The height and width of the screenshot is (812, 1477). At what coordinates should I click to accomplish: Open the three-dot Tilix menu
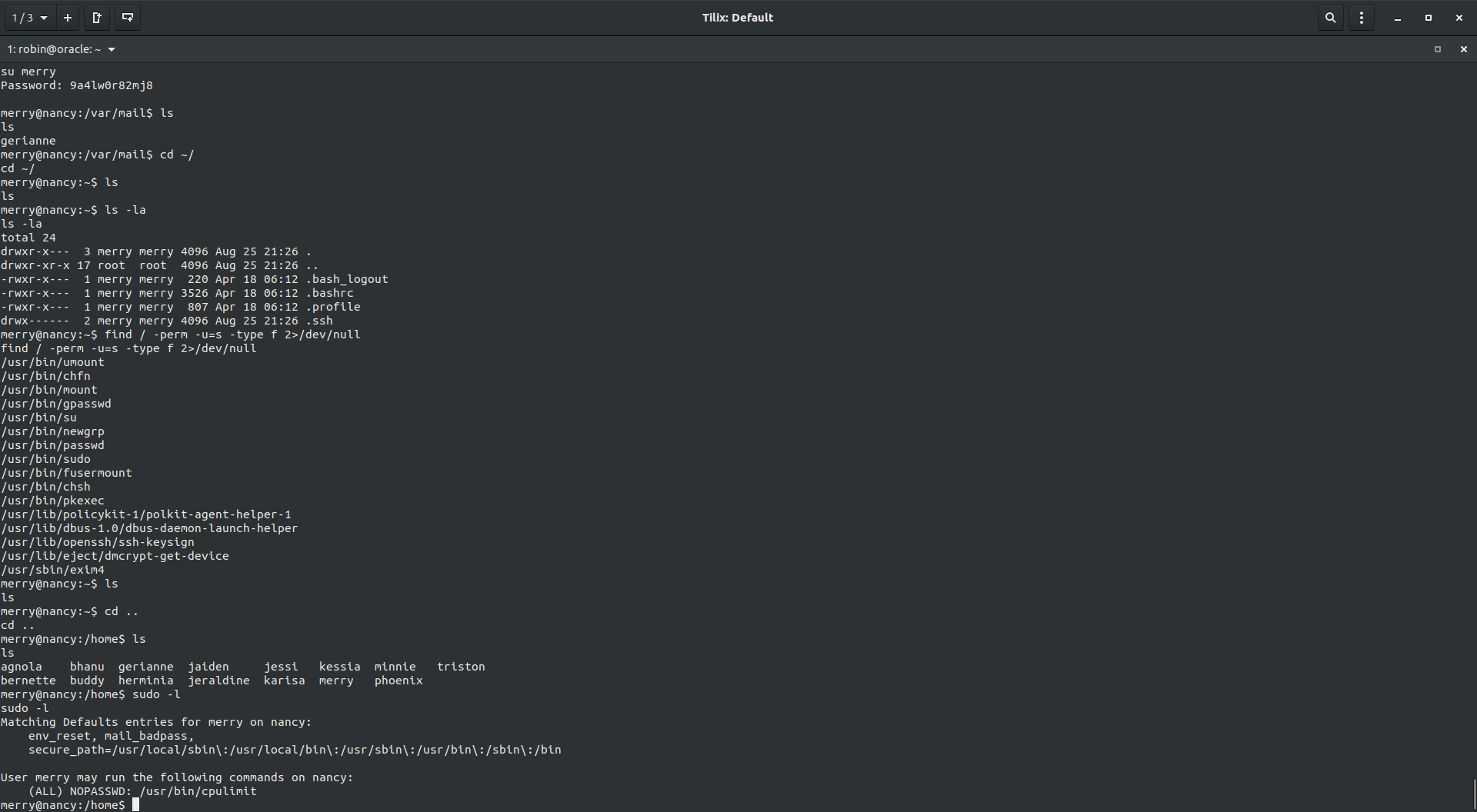[x=1362, y=18]
